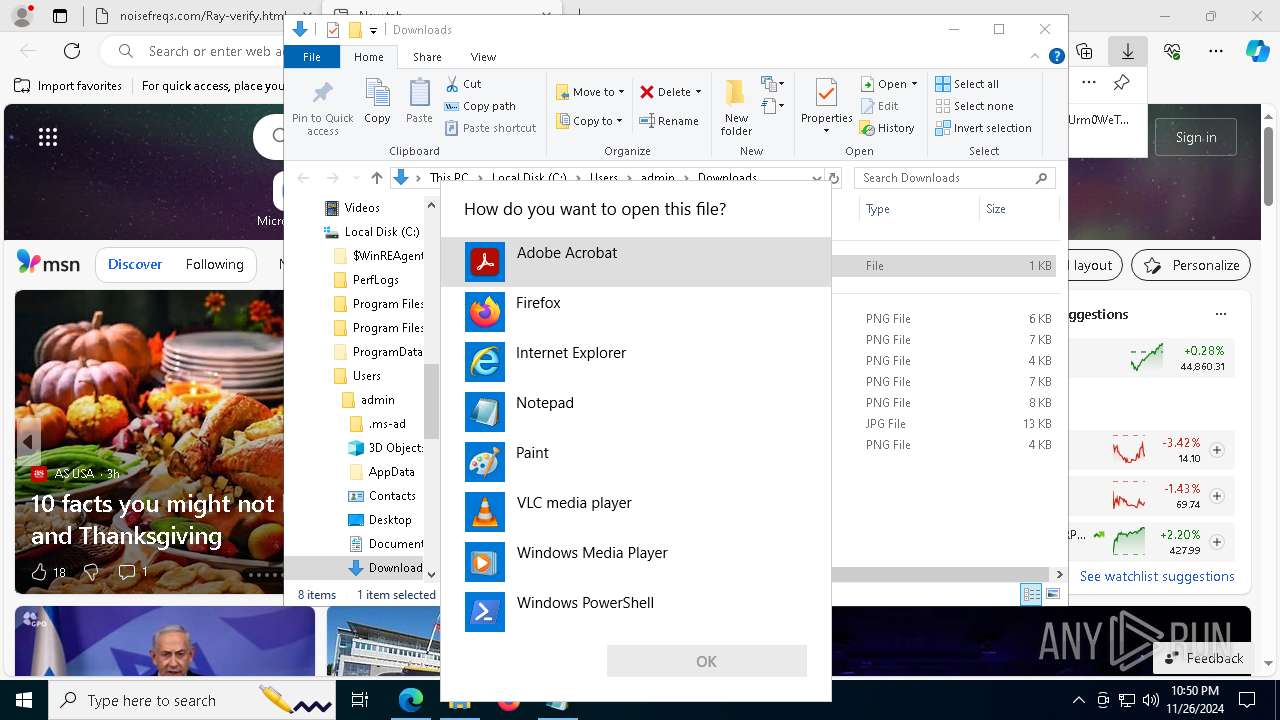Click Invert selection

(x=984, y=128)
